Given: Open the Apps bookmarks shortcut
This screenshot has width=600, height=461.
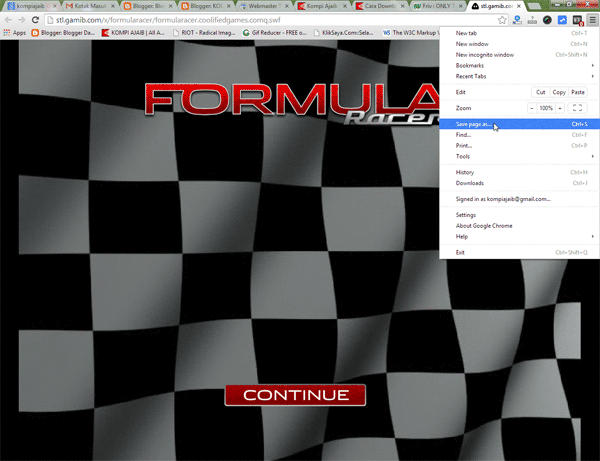Looking at the screenshot, I should pos(15,33).
